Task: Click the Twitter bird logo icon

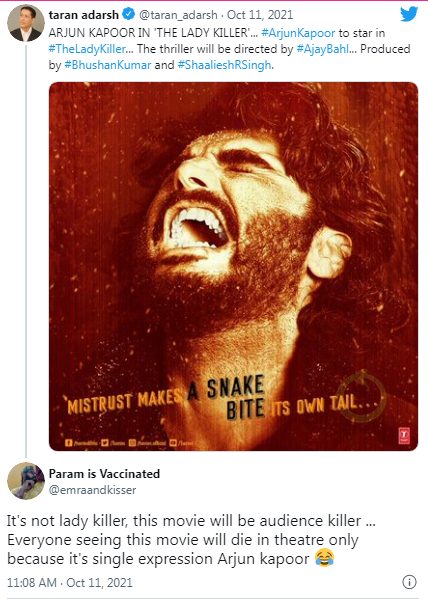Action: point(409,14)
